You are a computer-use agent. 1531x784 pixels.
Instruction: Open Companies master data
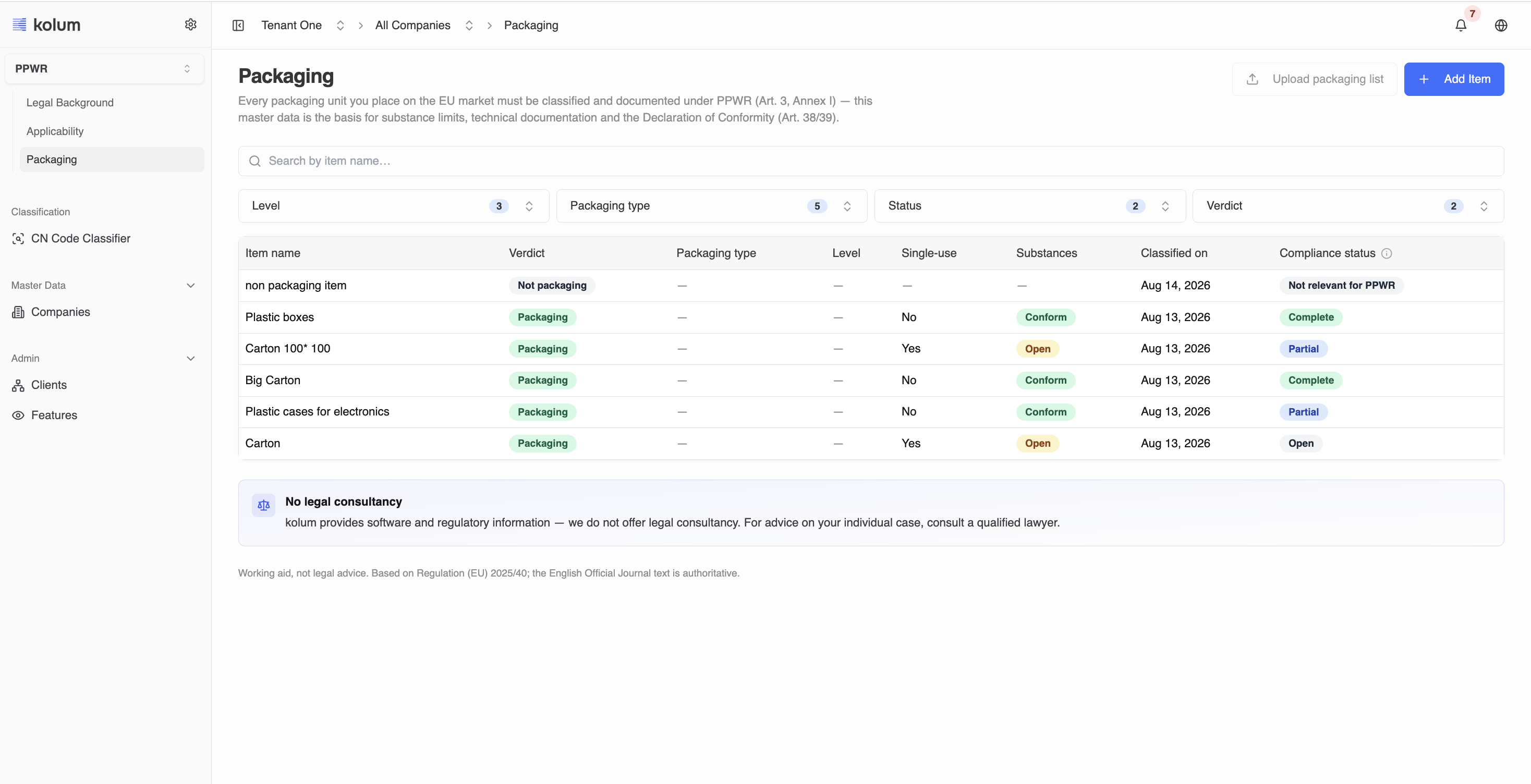tap(60, 312)
